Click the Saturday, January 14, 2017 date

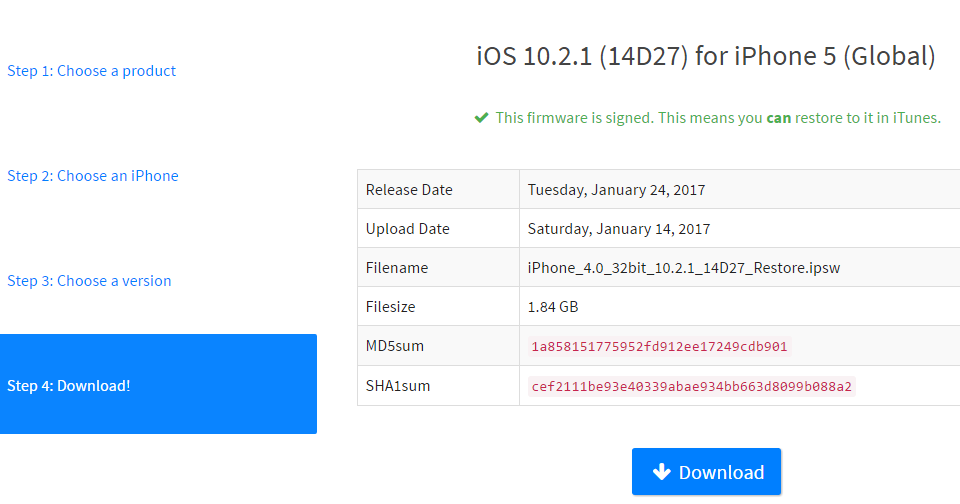point(619,229)
